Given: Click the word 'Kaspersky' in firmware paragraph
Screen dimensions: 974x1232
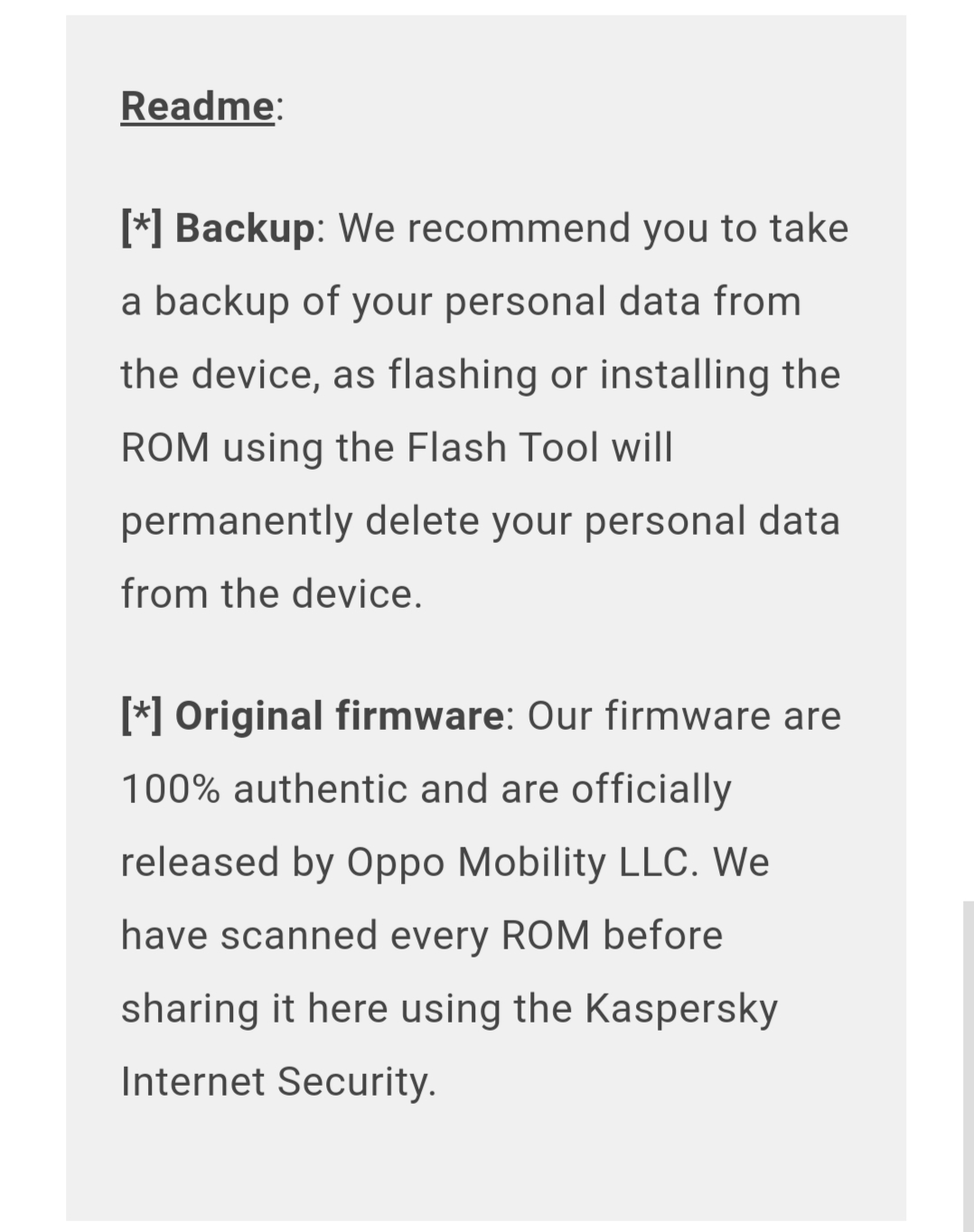Looking at the screenshot, I should click(681, 1009).
